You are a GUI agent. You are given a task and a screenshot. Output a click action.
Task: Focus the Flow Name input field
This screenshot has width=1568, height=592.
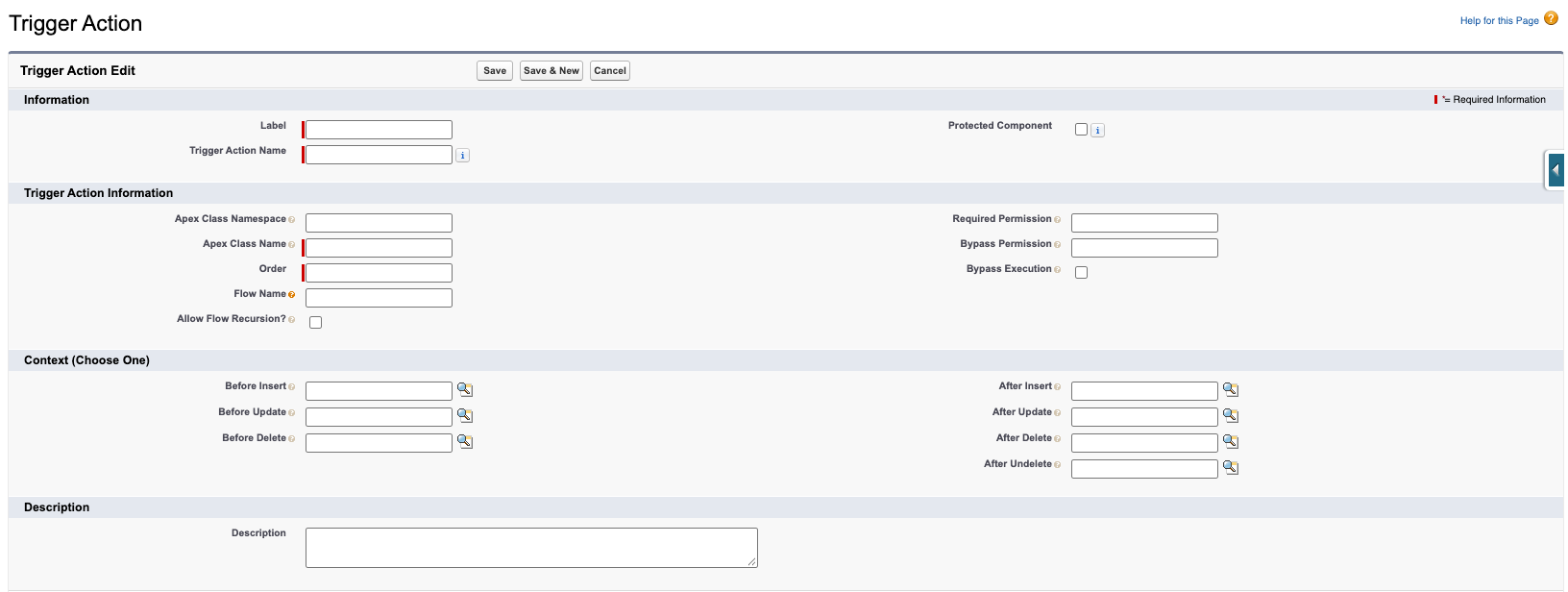379,298
